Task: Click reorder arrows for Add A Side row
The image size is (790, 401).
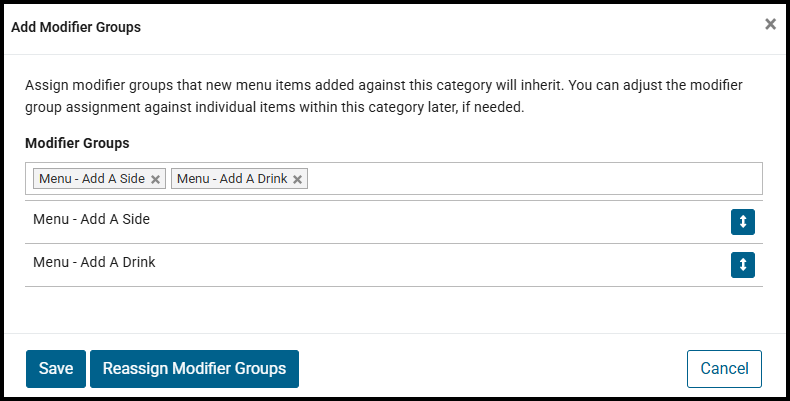Action: click(x=742, y=222)
